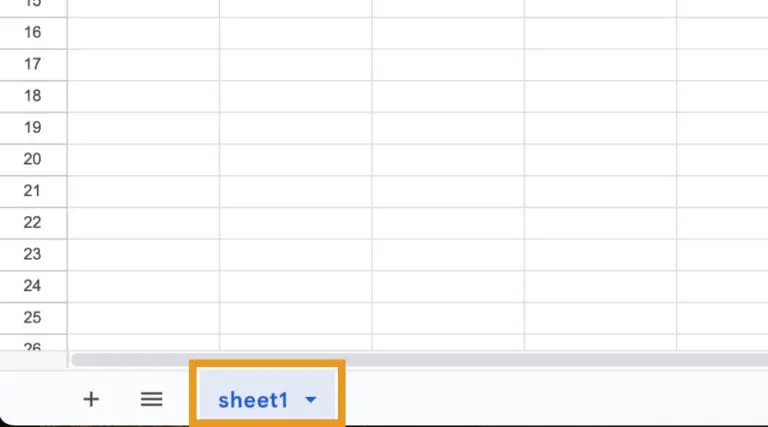Select row 17 via its header
The image size is (768, 427).
point(33,64)
